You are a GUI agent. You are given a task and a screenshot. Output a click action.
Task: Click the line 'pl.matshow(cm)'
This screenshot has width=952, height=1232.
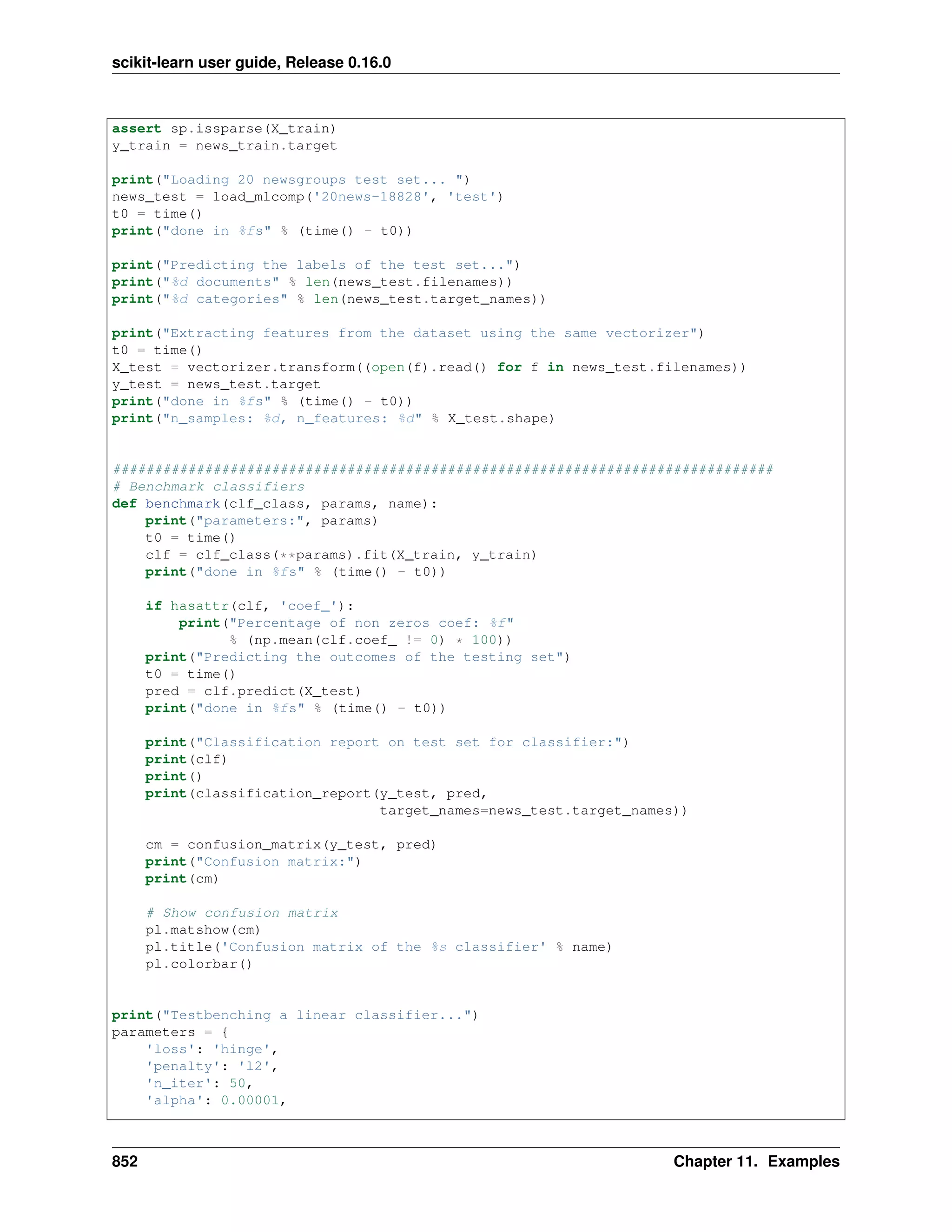203,930
